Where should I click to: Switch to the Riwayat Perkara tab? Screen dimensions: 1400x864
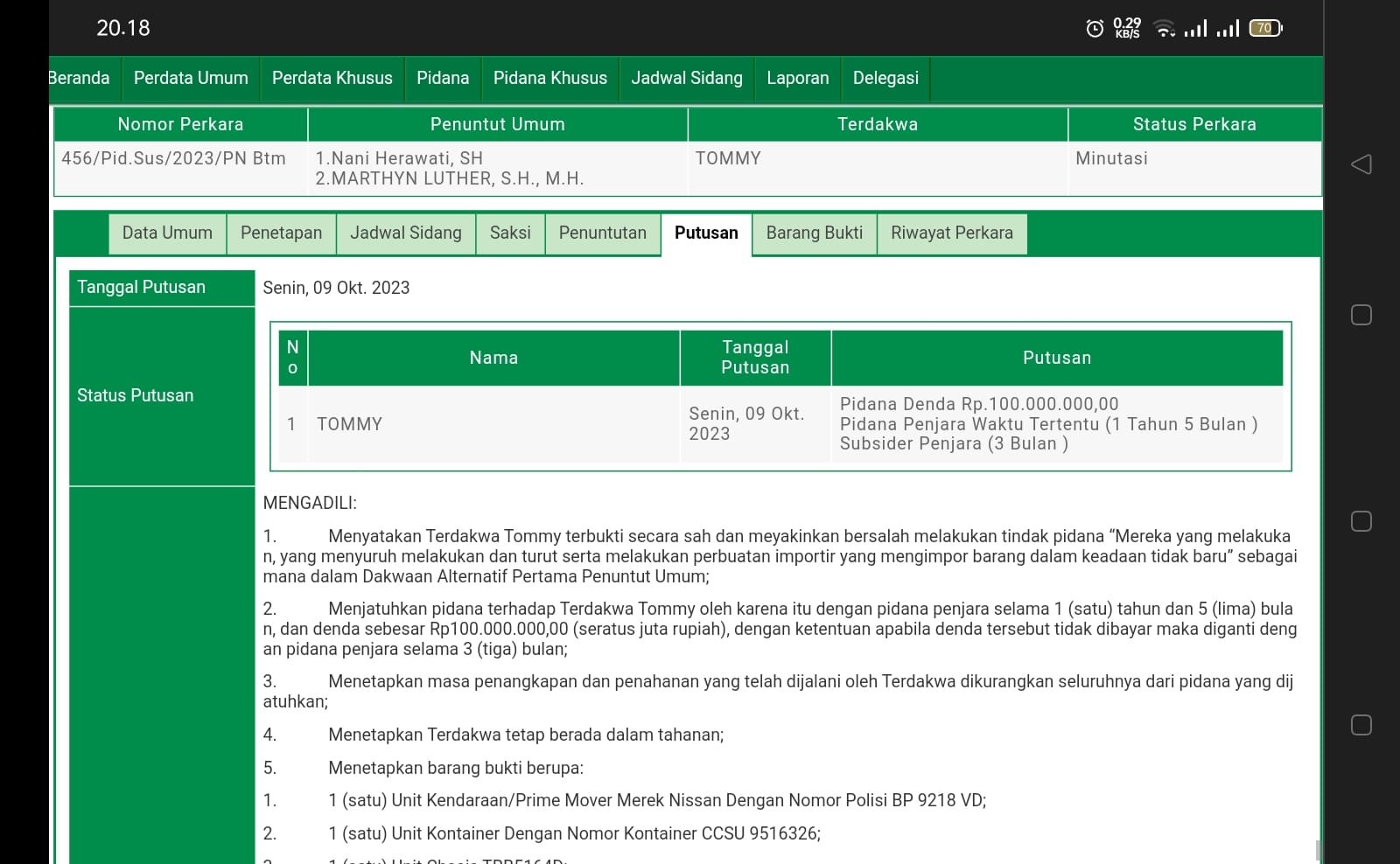(x=952, y=233)
